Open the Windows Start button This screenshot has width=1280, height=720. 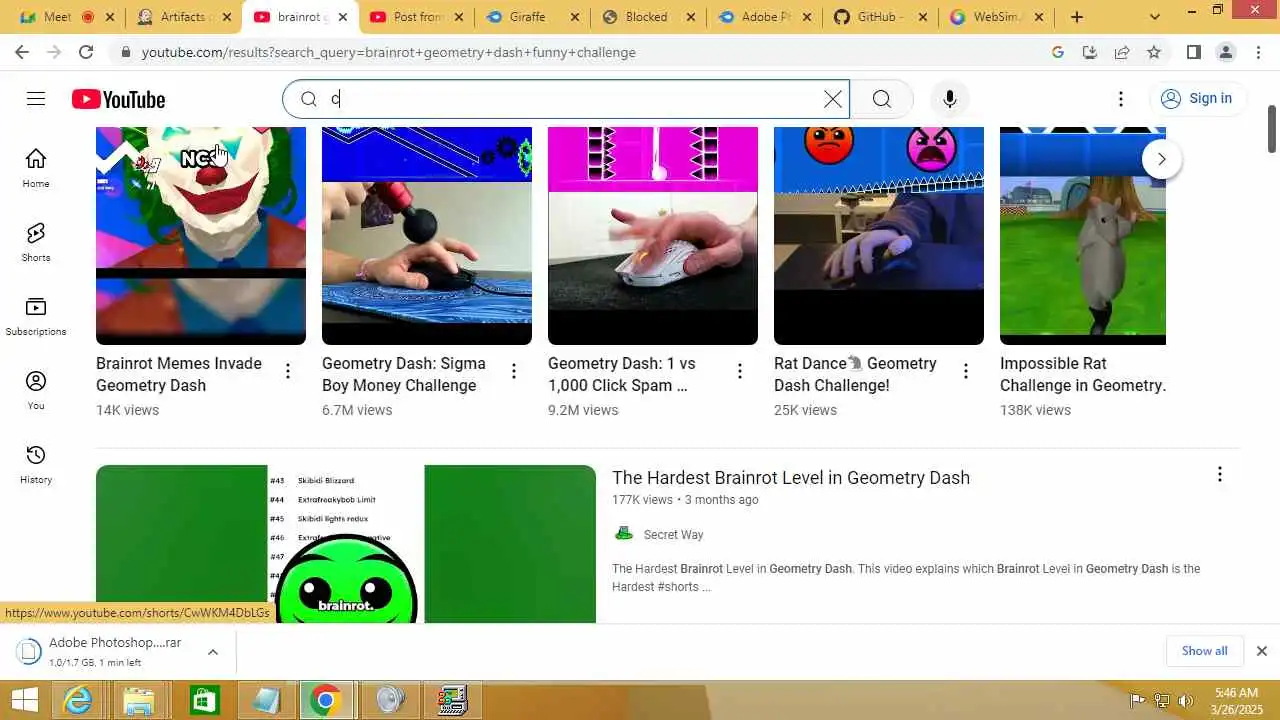(24, 700)
